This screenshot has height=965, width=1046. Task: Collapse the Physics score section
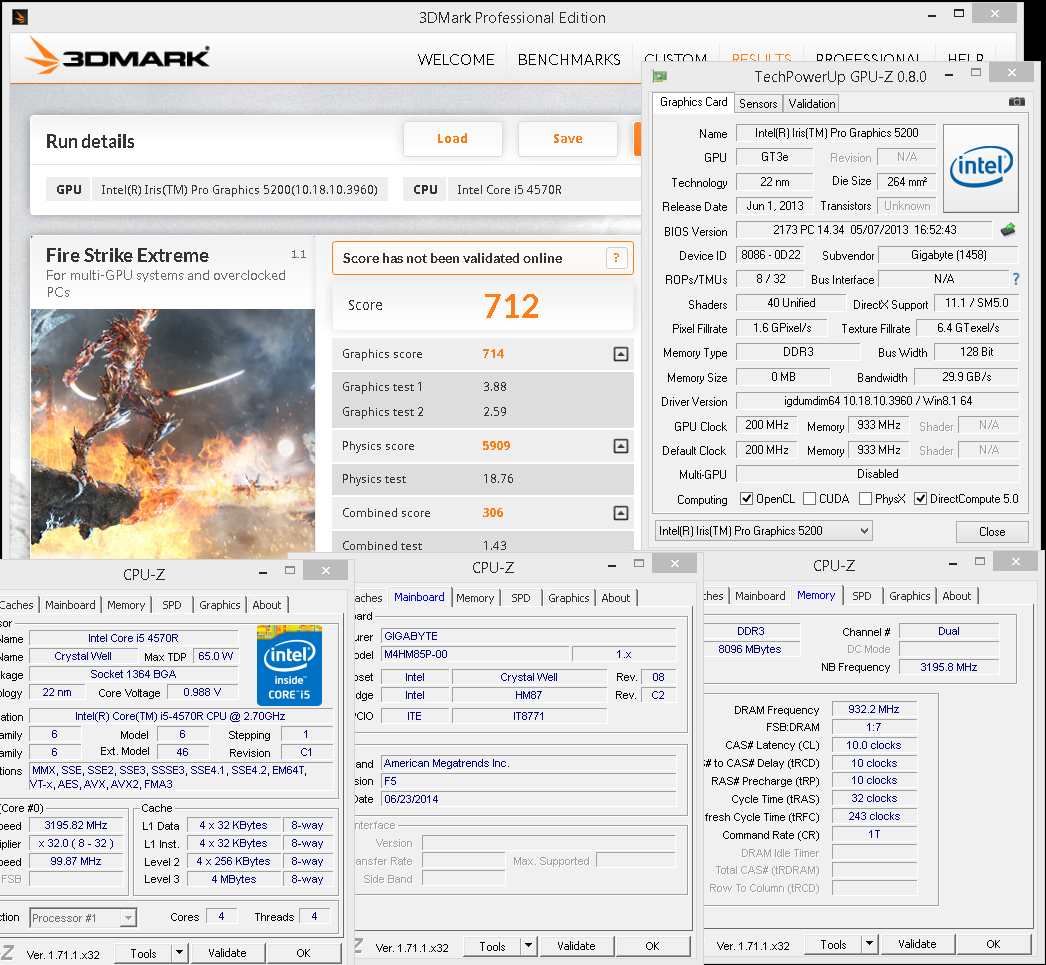[620, 446]
